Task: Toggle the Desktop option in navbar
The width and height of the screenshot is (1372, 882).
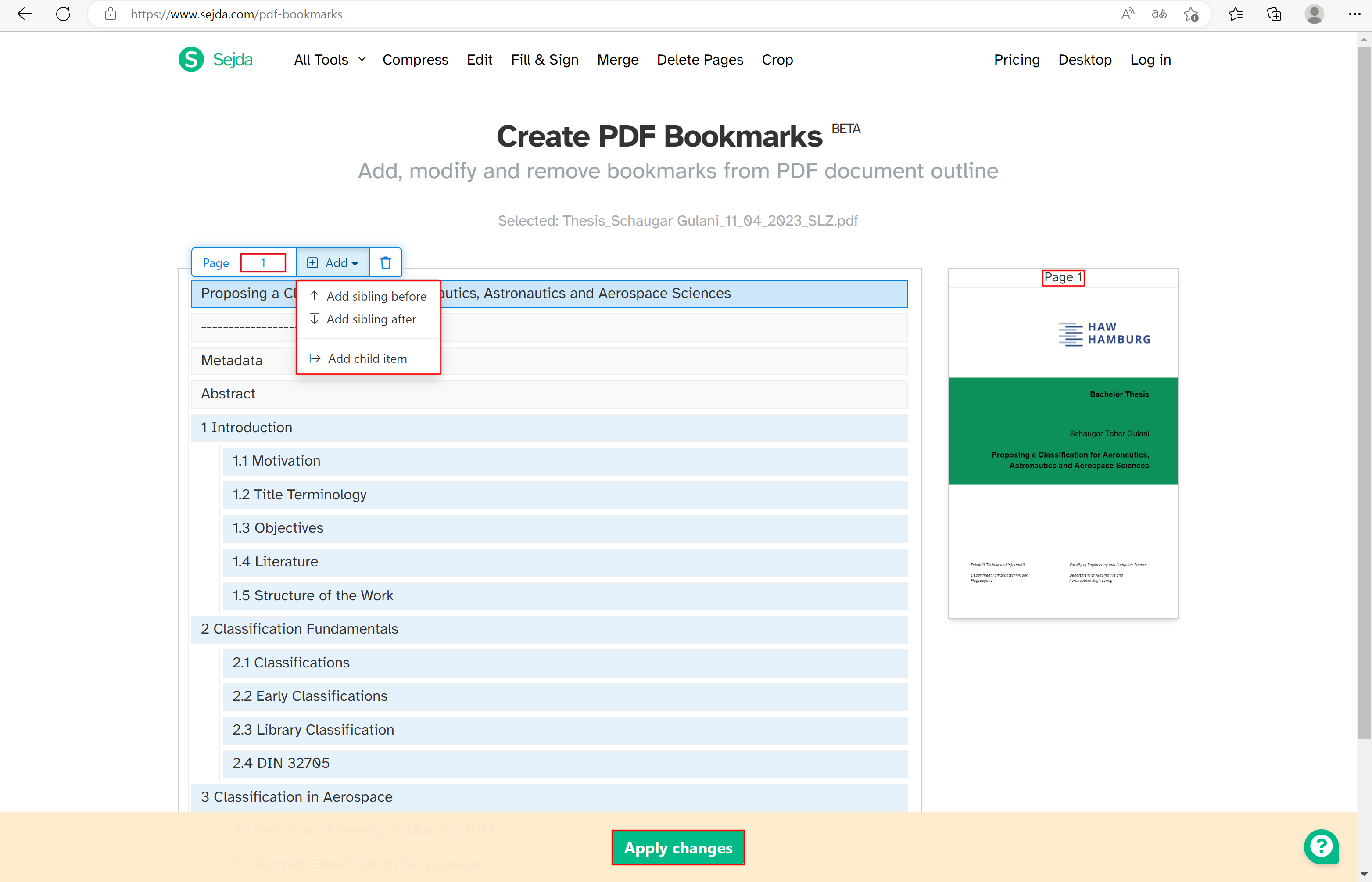Action: coord(1085,59)
